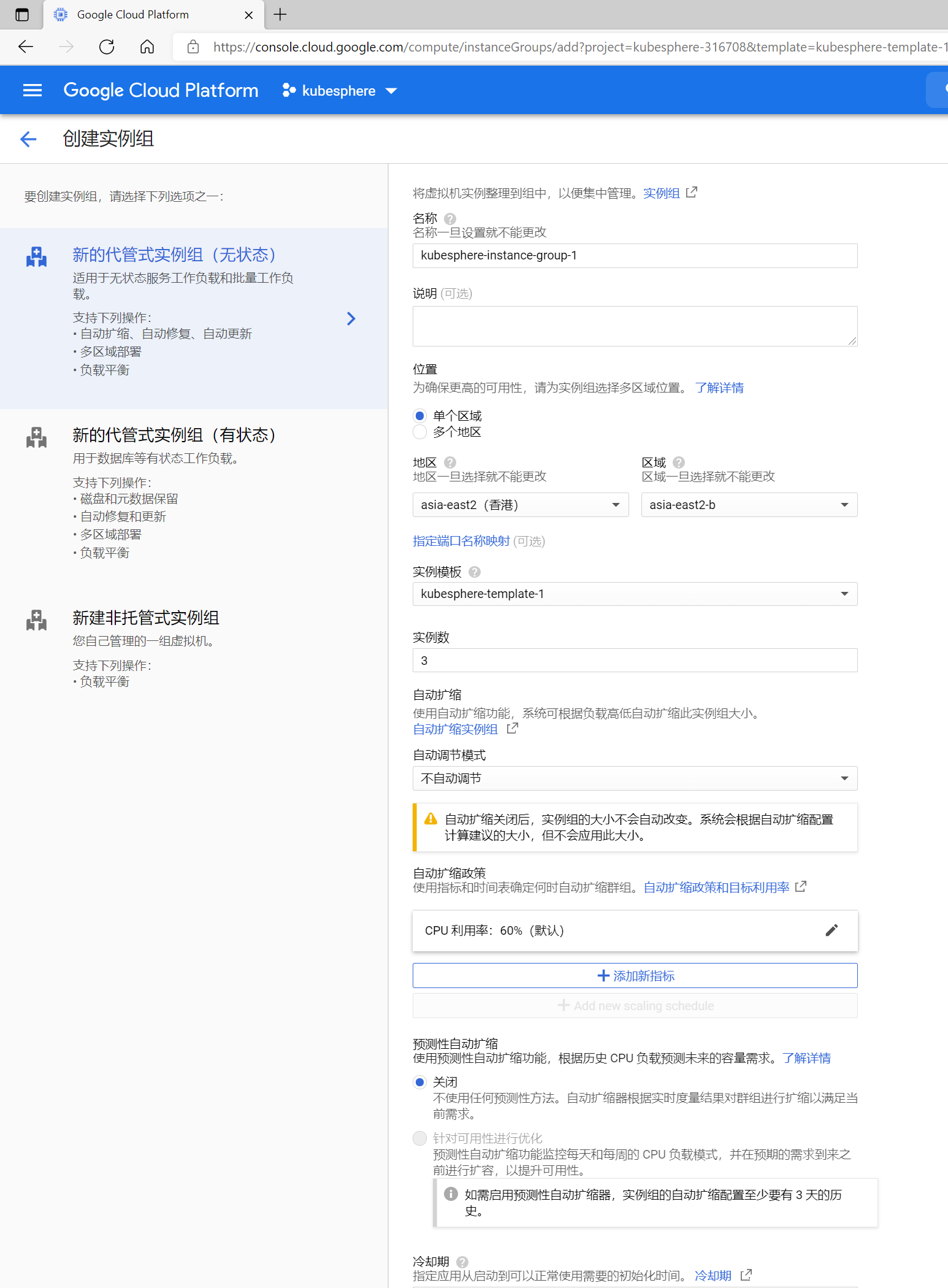The image size is (948, 1288).
Task: Click the help icon beside 区域 label
Action: [x=678, y=462]
